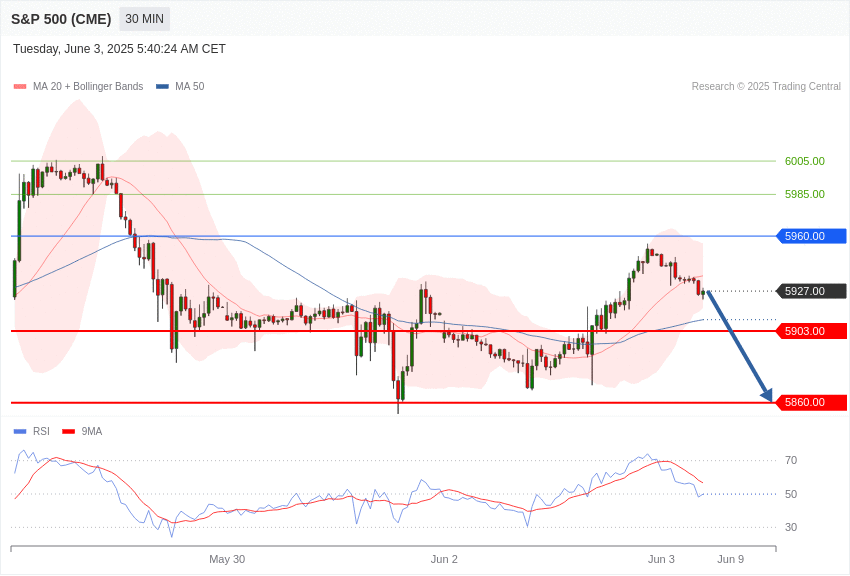
Task: Click Research © 2025 Trading Central credit
Action: pyautogui.click(x=766, y=86)
